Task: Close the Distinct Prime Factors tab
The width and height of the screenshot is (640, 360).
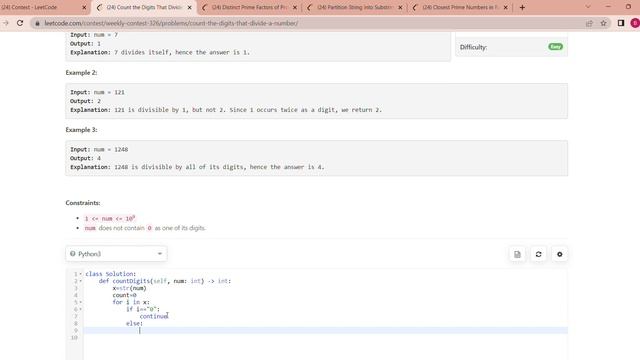Action: pos(295,7)
